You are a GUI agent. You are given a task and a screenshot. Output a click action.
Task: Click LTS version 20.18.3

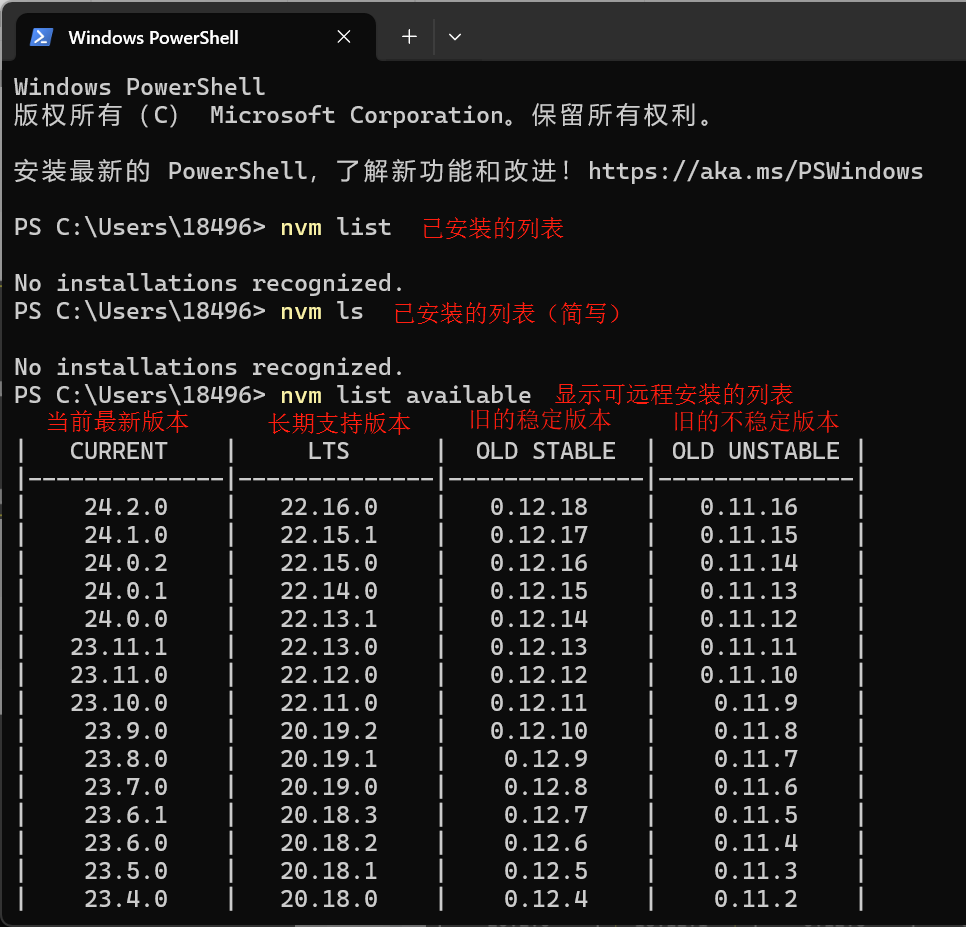(x=328, y=815)
